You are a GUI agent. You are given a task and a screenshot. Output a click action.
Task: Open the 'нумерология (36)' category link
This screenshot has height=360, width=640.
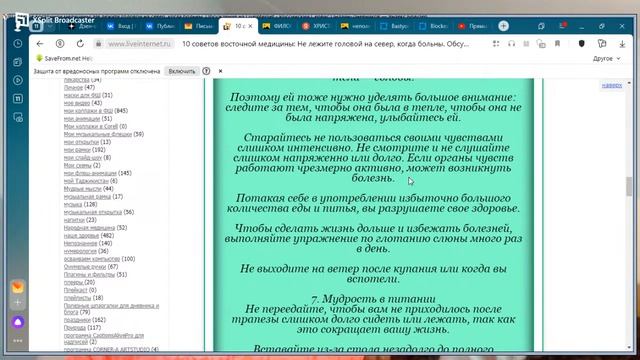click(86, 251)
